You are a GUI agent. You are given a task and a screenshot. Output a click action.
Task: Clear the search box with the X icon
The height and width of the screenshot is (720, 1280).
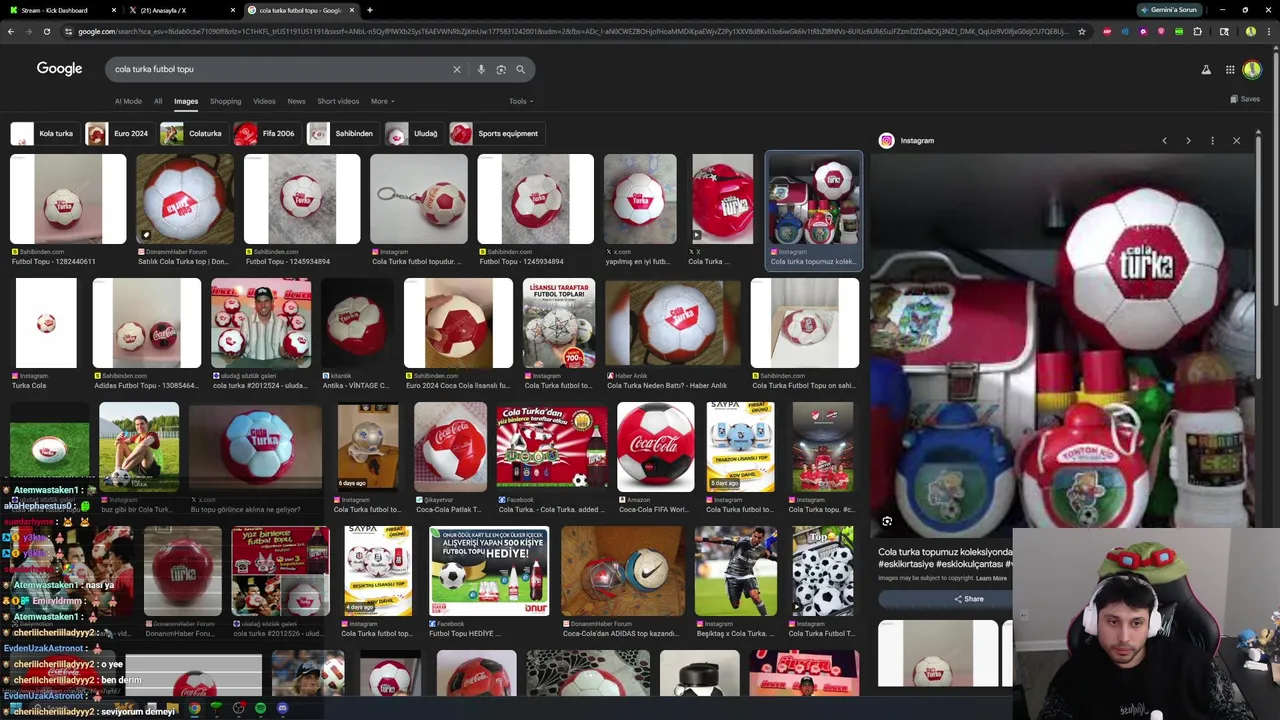point(457,69)
